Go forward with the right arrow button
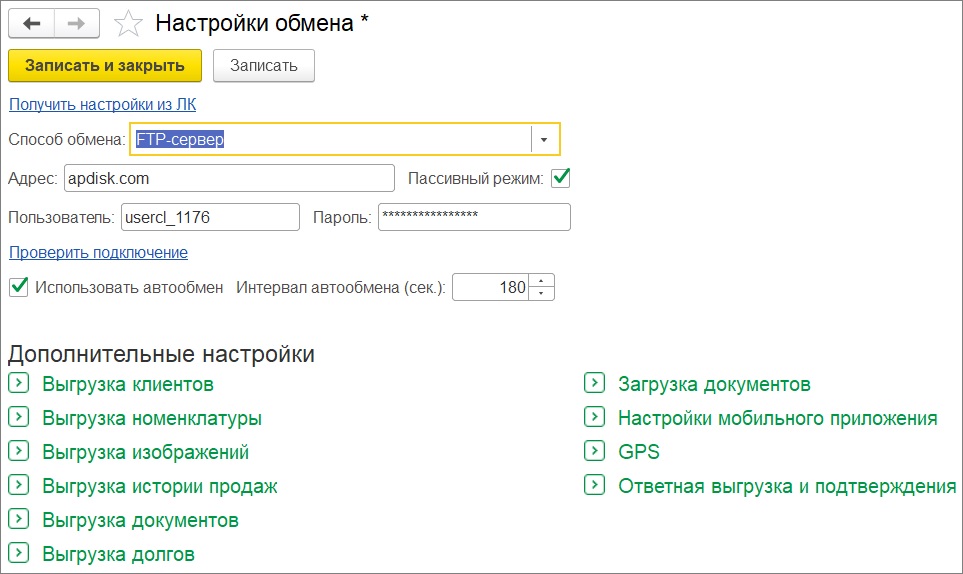The width and height of the screenshot is (963, 574). (77, 24)
